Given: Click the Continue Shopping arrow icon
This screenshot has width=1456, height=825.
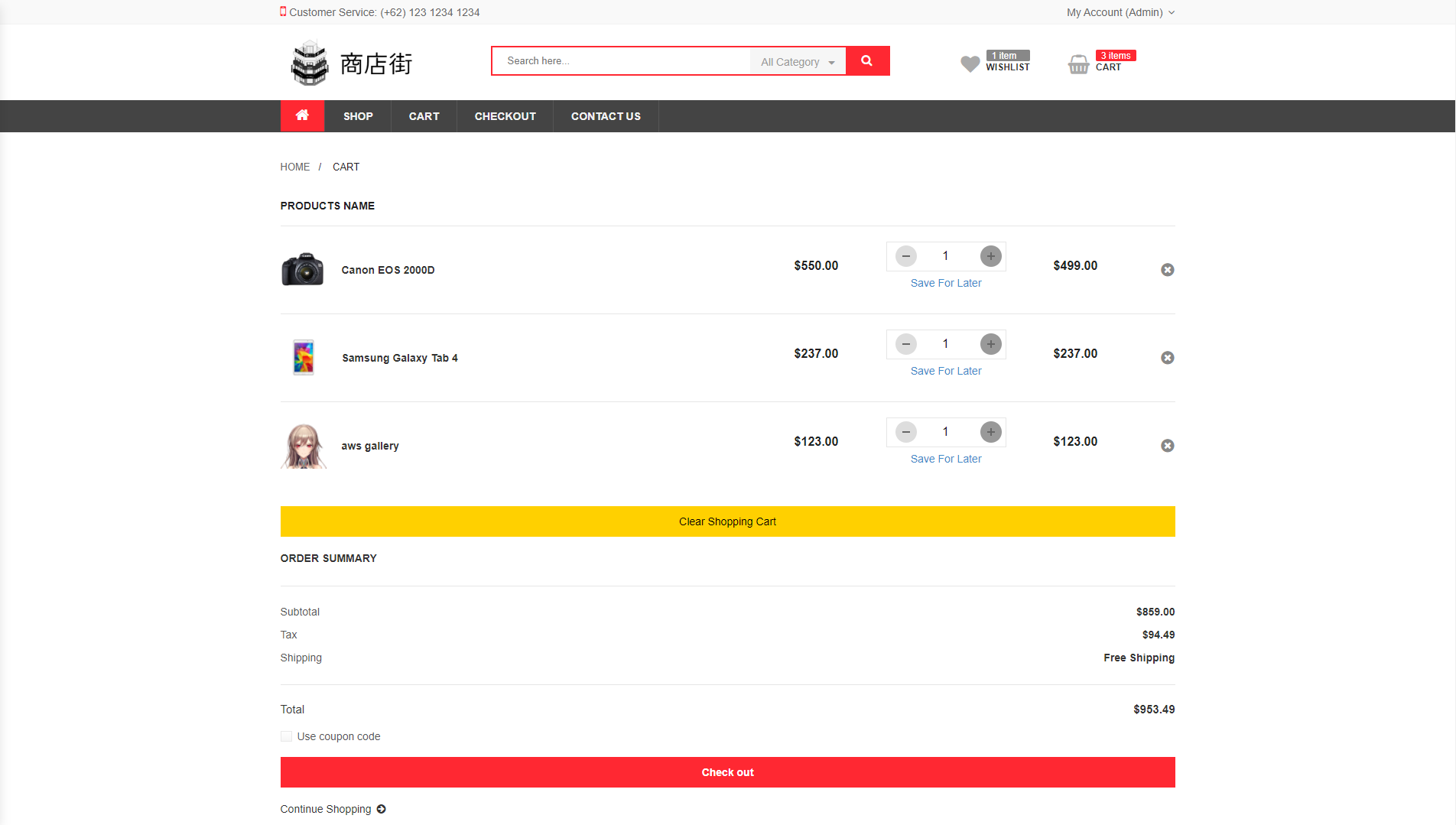Looking at the screenshot, I should point(382,809).
